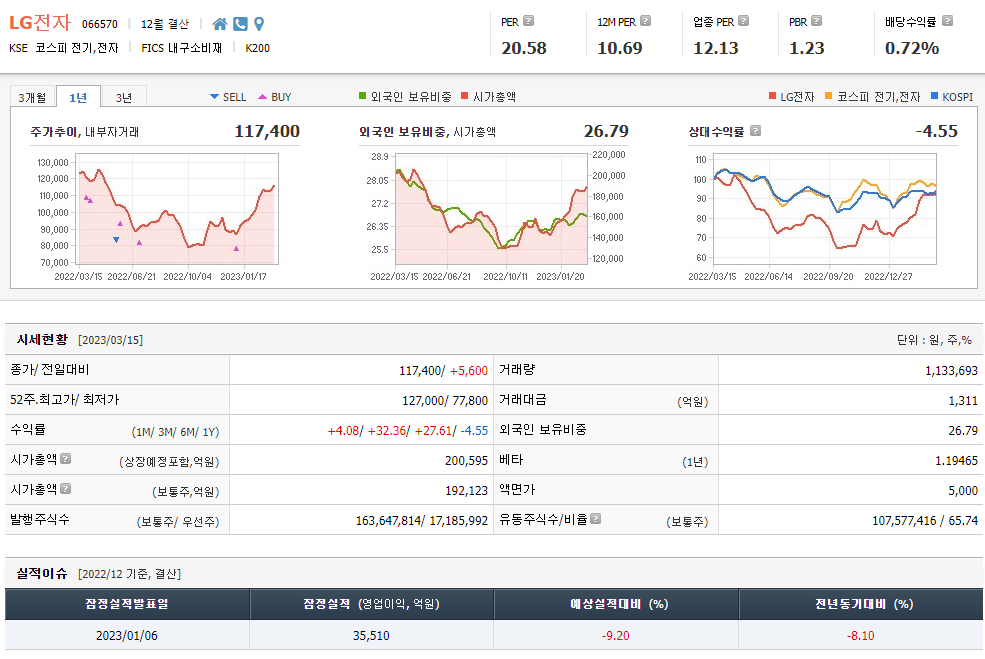Click blue SELL marker on price chart

[116, 240]
